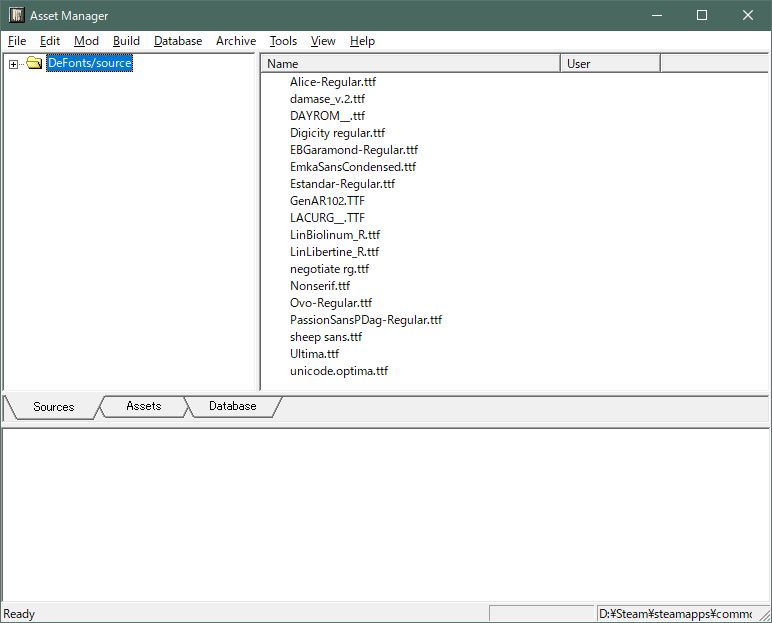The image size is (772, 623).
Task: Select Alice-Regular.ttf in the file list
Action: [332, 82]
